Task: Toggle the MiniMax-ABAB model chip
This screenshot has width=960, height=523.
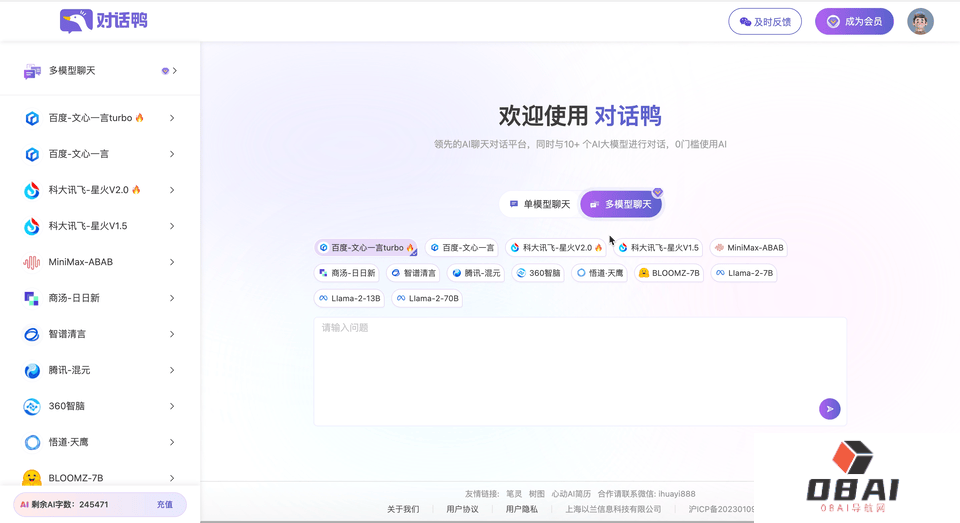Action: tap(749, 247)
